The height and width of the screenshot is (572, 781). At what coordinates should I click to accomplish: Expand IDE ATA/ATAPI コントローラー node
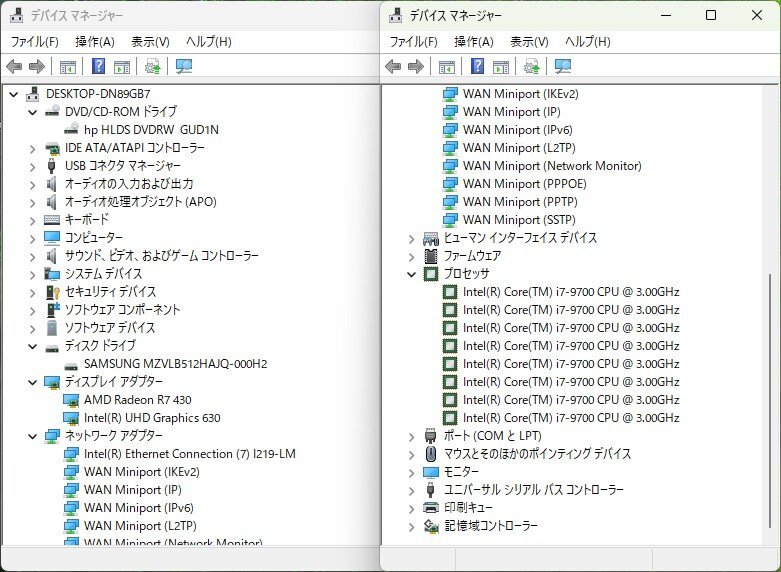(x=33, y=148)
